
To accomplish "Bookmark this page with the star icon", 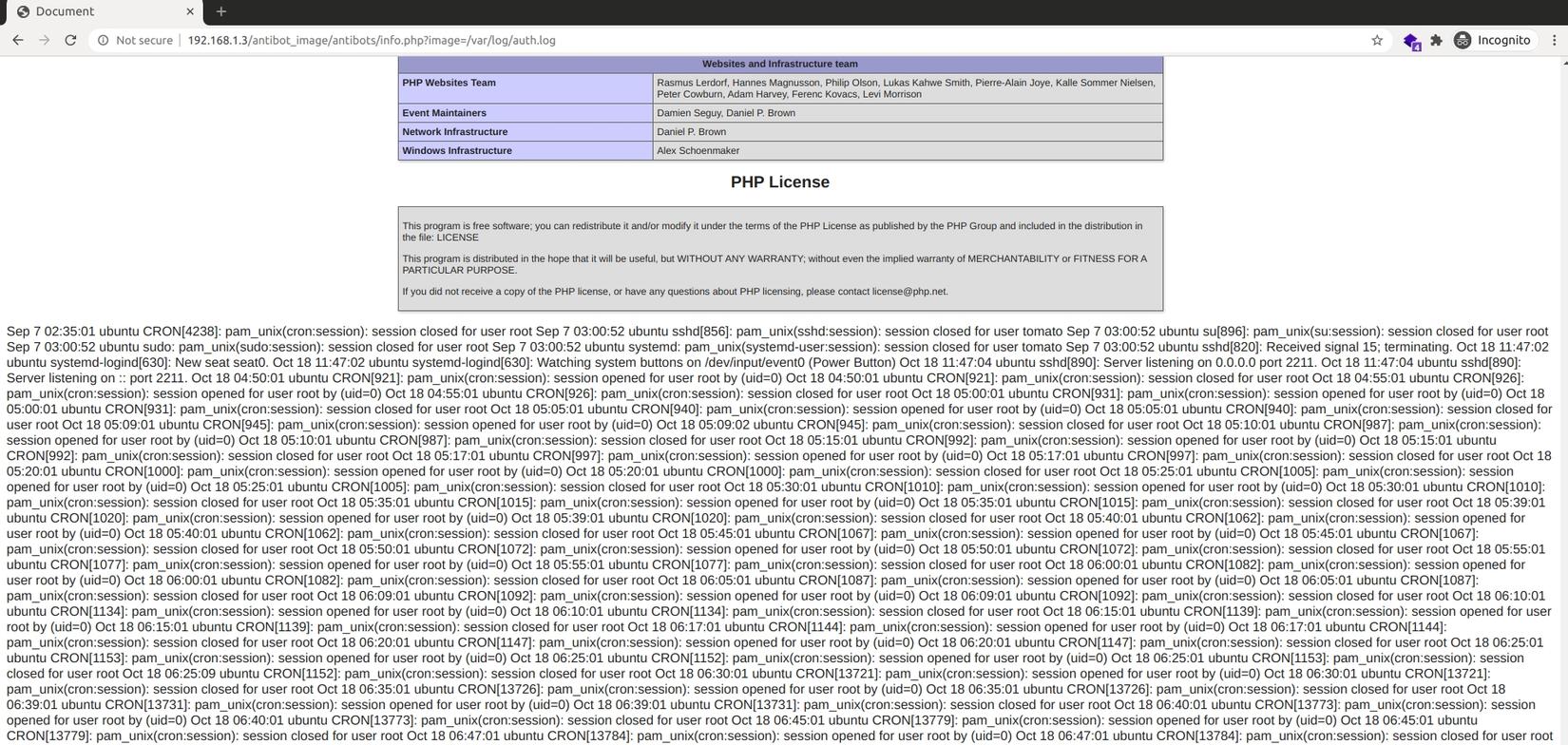I will (1377, 40).
